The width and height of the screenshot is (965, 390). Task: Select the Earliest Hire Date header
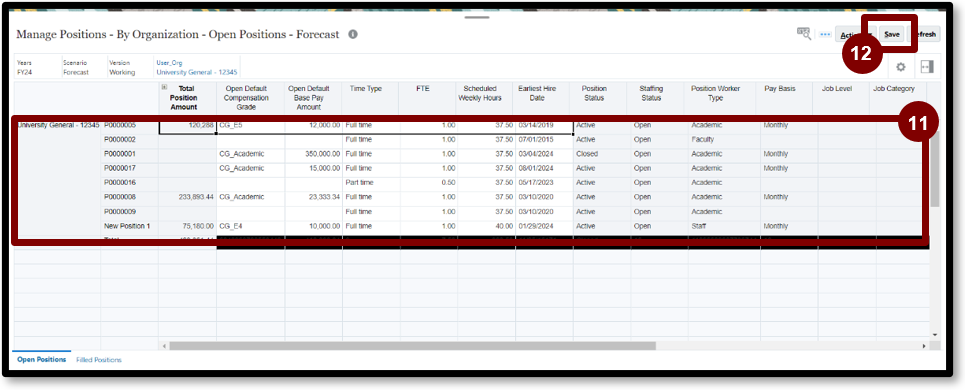[544, 97]
